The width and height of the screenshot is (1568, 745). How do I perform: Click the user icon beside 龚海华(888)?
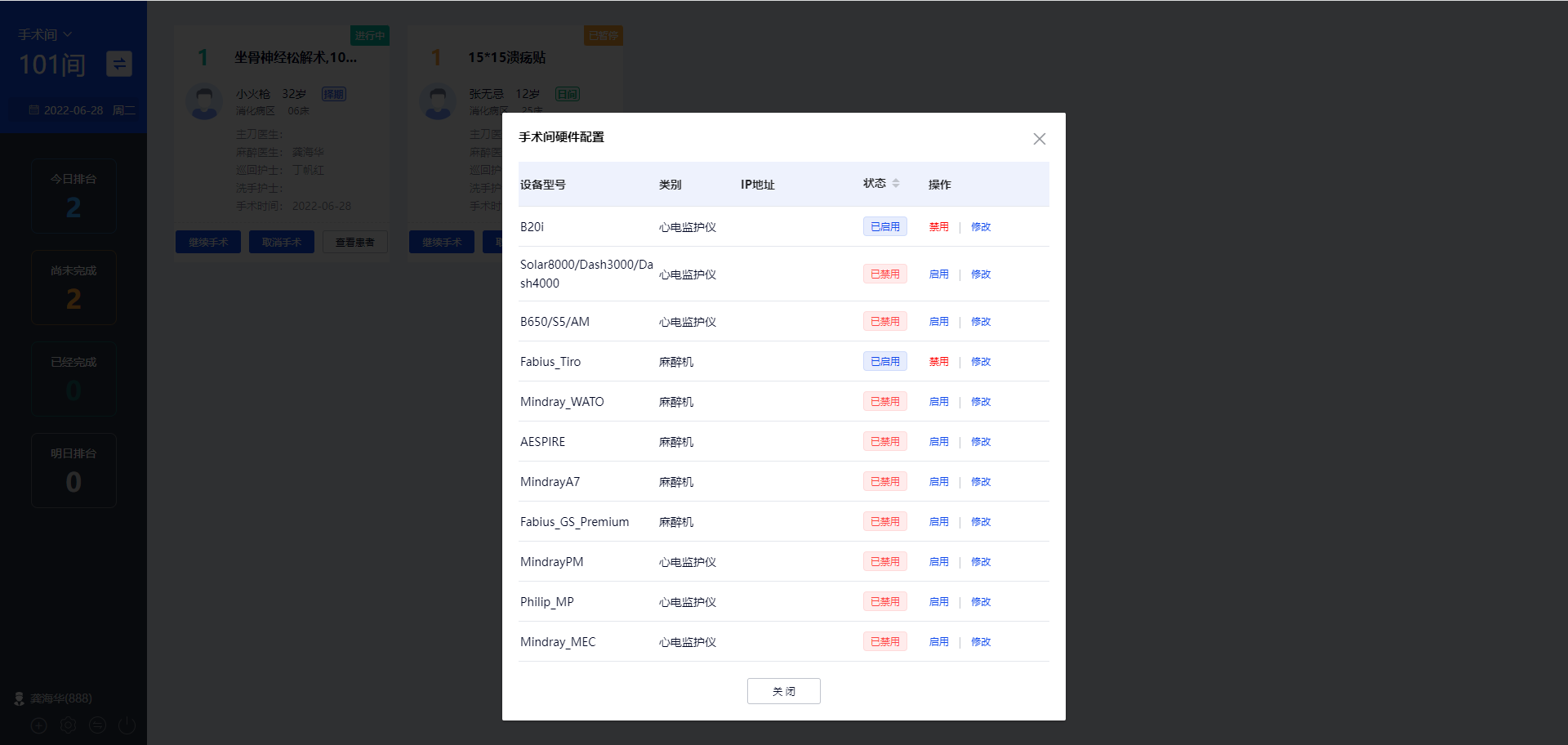point(19,698)
